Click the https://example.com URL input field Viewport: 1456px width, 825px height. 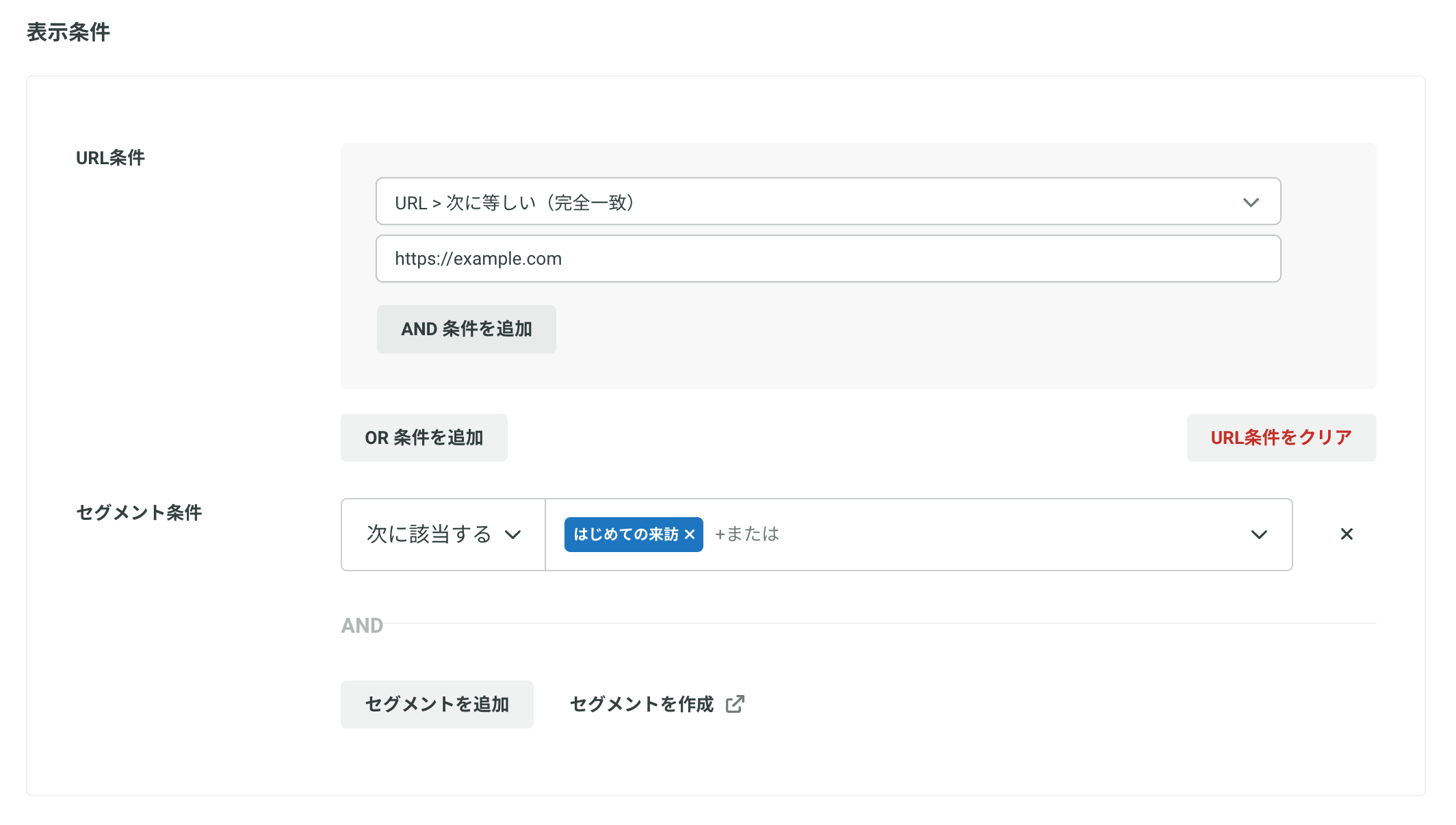point(827,259)
